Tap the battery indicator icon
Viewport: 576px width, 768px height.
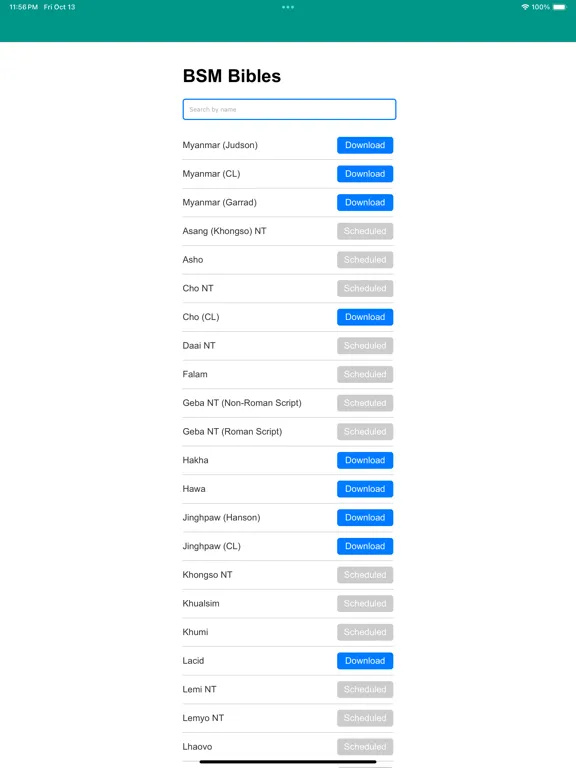pos(560,7)
